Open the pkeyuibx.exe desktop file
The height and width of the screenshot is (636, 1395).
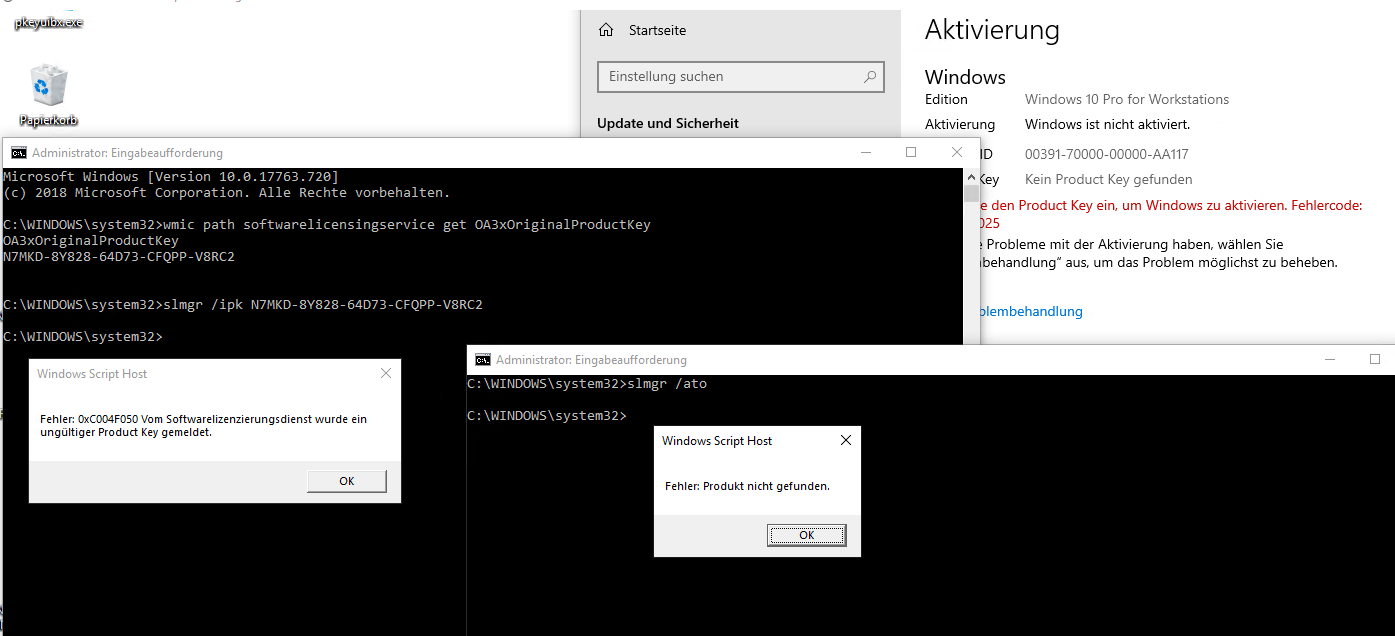pyautogui.click(x=48, y=21)
